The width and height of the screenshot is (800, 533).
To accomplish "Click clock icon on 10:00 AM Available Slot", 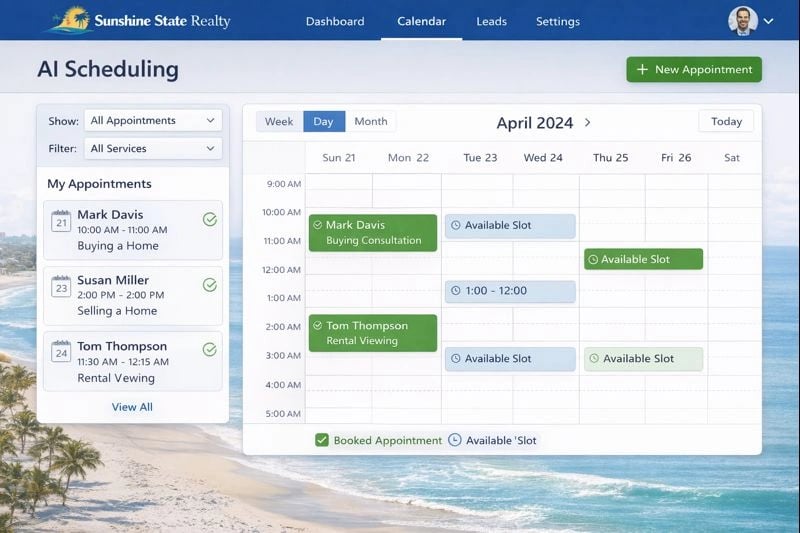I will coord(456,225).
